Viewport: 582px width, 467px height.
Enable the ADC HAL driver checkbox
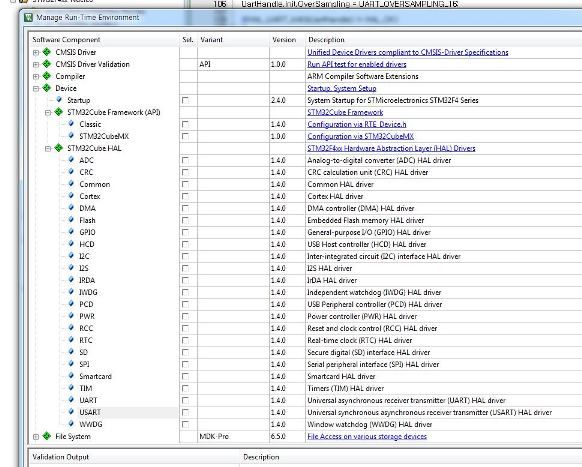tap(185, 160)
